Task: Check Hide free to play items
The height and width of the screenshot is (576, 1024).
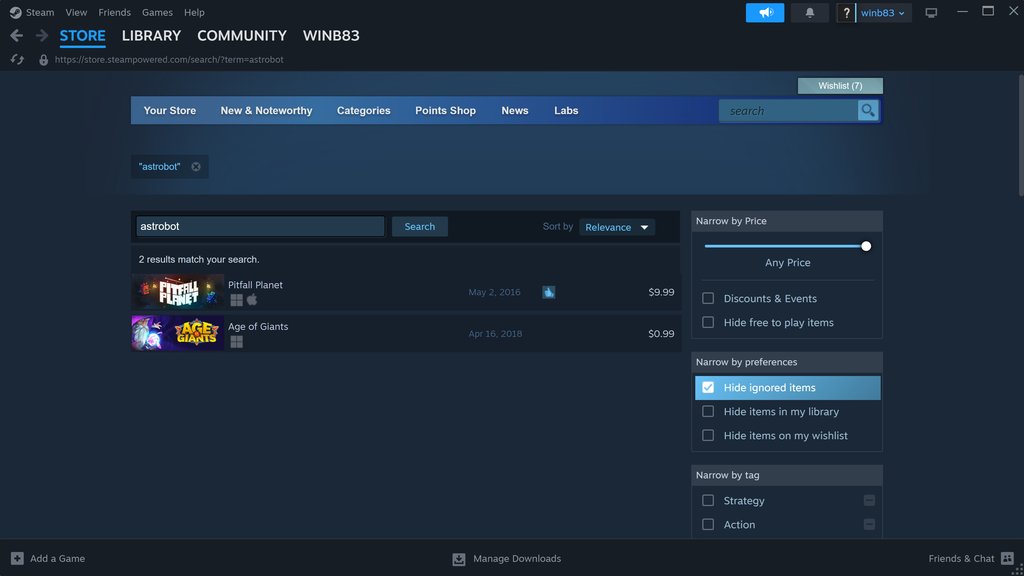Action: coord(708,323)
